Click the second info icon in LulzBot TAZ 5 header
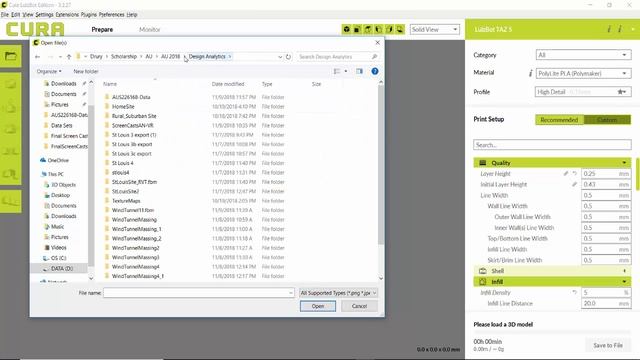This screenshot has height=360, width=640. point(620,29)
